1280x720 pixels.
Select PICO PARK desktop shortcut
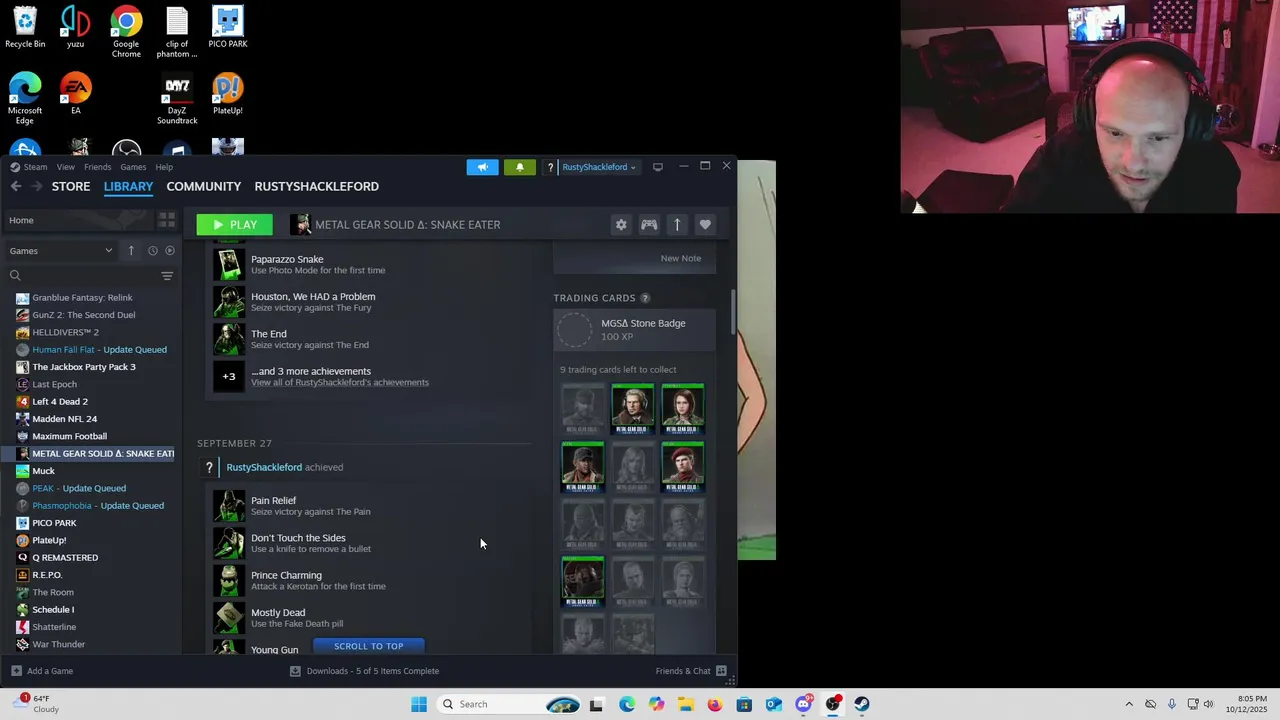(228, 27)
